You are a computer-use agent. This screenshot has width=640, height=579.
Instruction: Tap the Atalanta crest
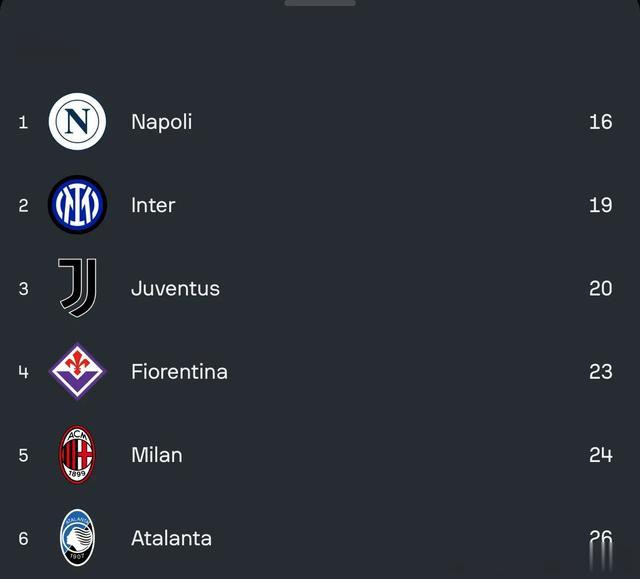click(77, 538)
